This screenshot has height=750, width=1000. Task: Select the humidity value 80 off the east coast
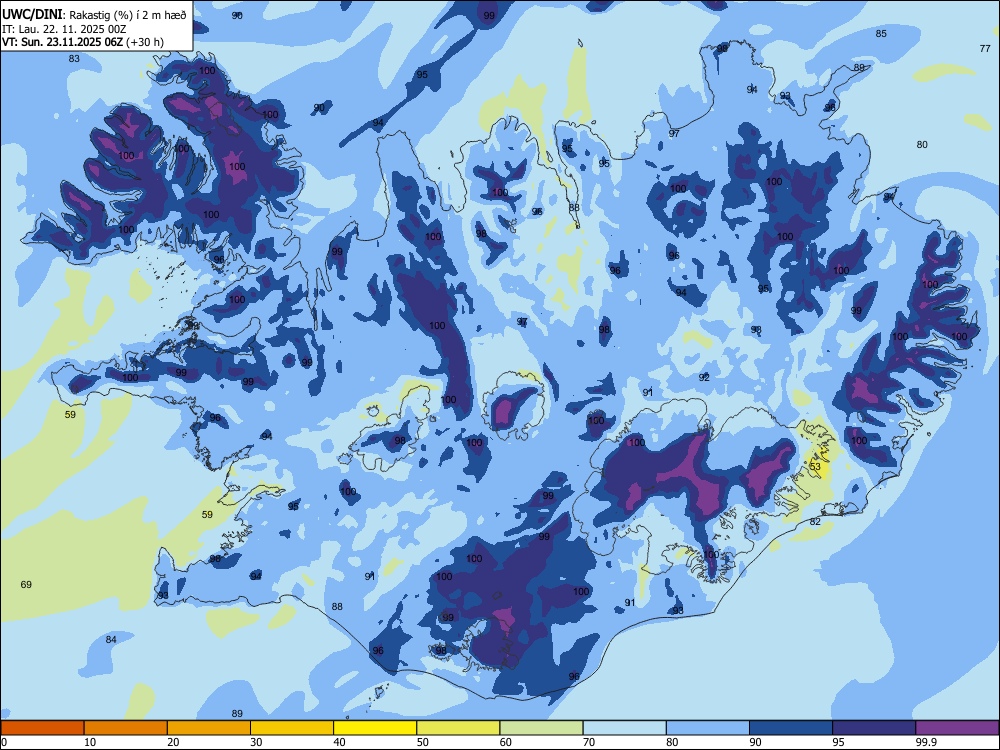[x=922, y=145]
